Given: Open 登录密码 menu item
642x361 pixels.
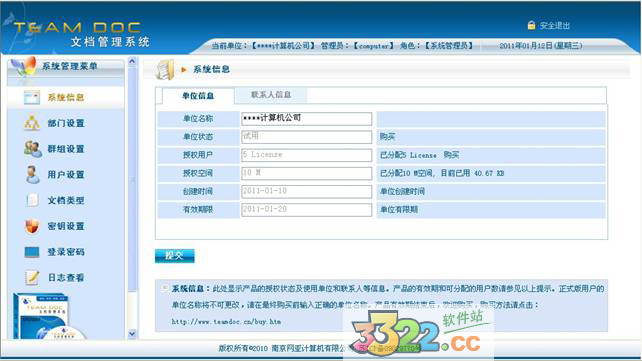Looking at the screenshot, I should 66,252.
